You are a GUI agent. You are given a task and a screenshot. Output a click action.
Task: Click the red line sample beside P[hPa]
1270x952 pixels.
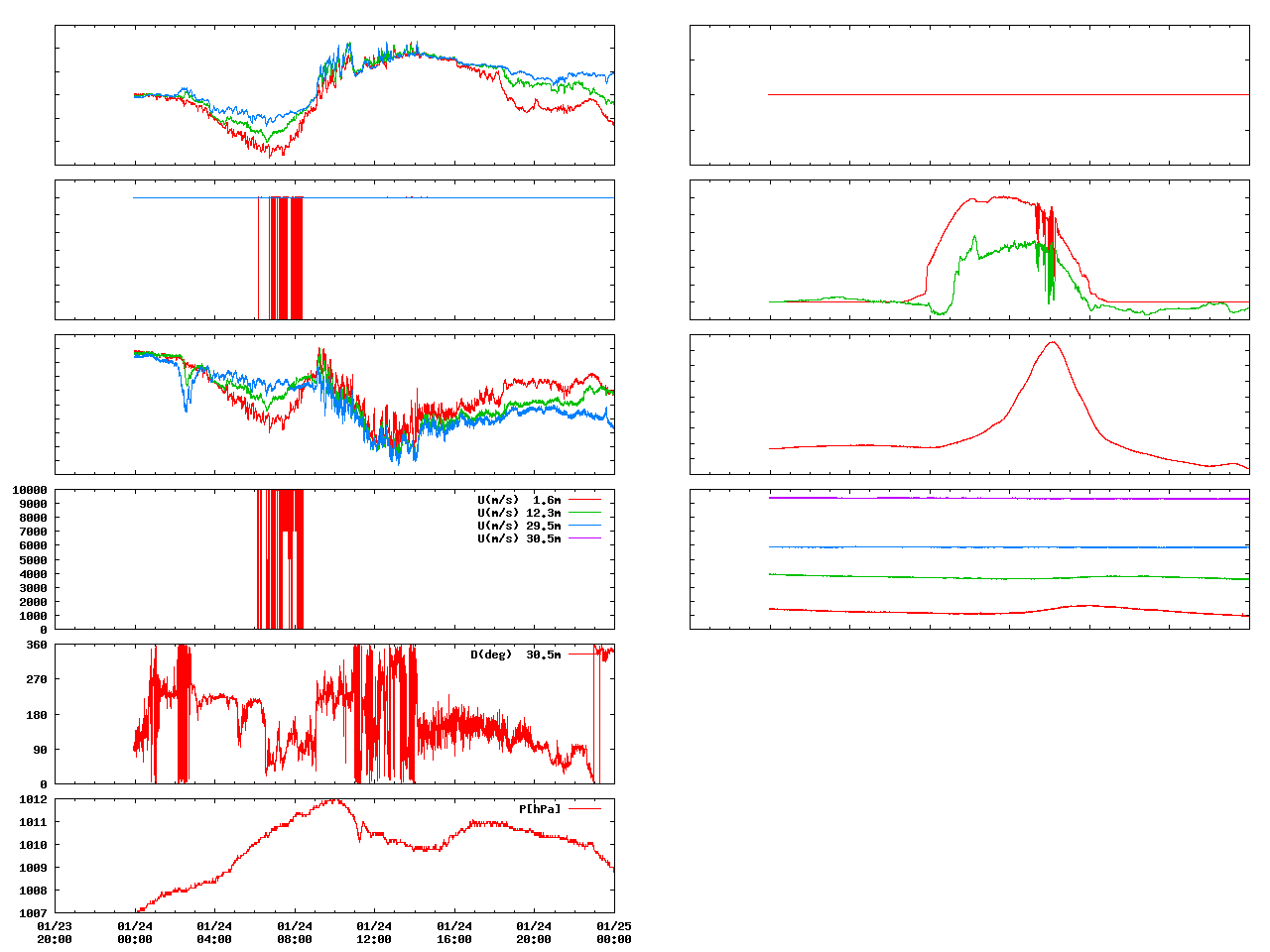pos(584,809)
